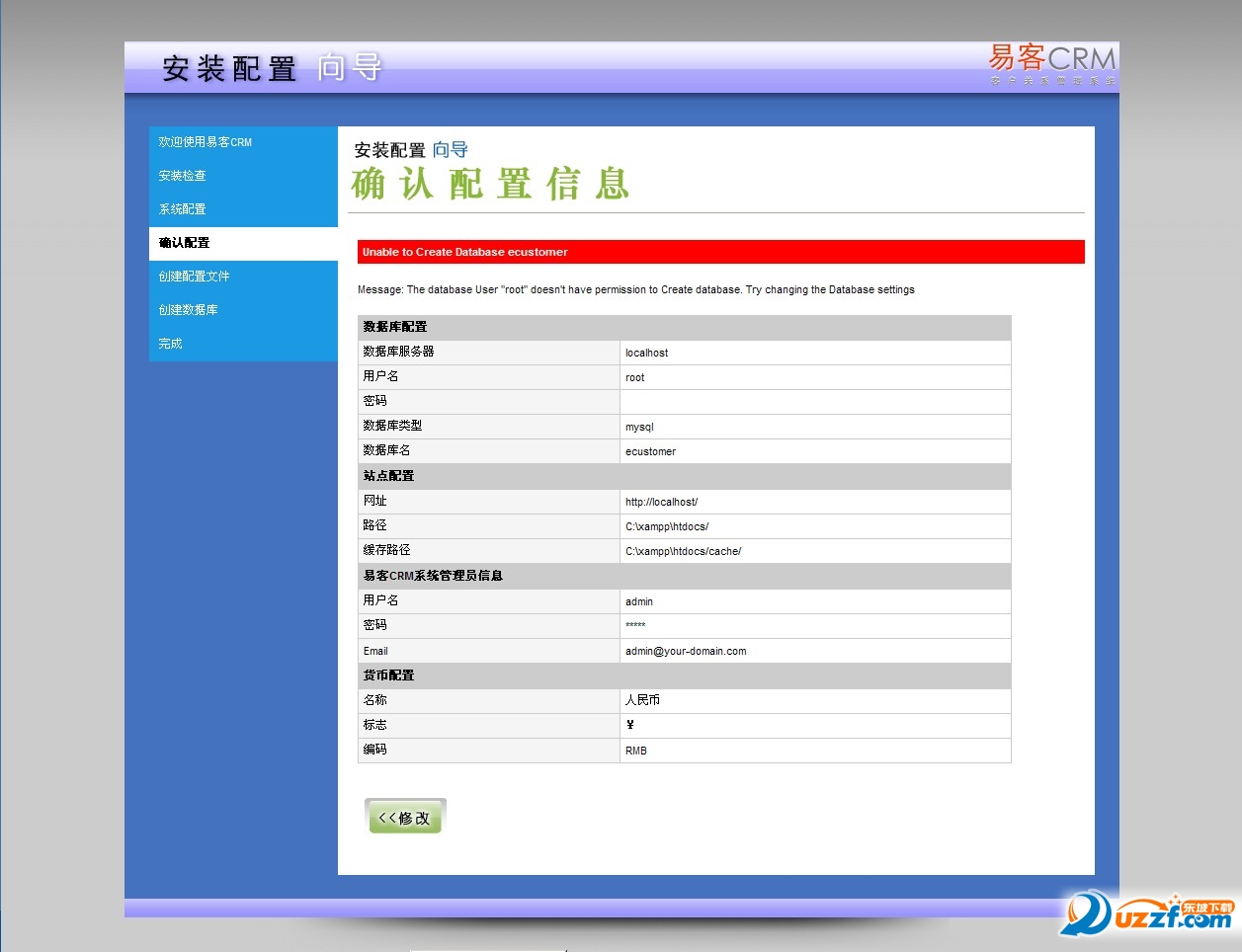Click the masked '*****' admin password value

635,625
